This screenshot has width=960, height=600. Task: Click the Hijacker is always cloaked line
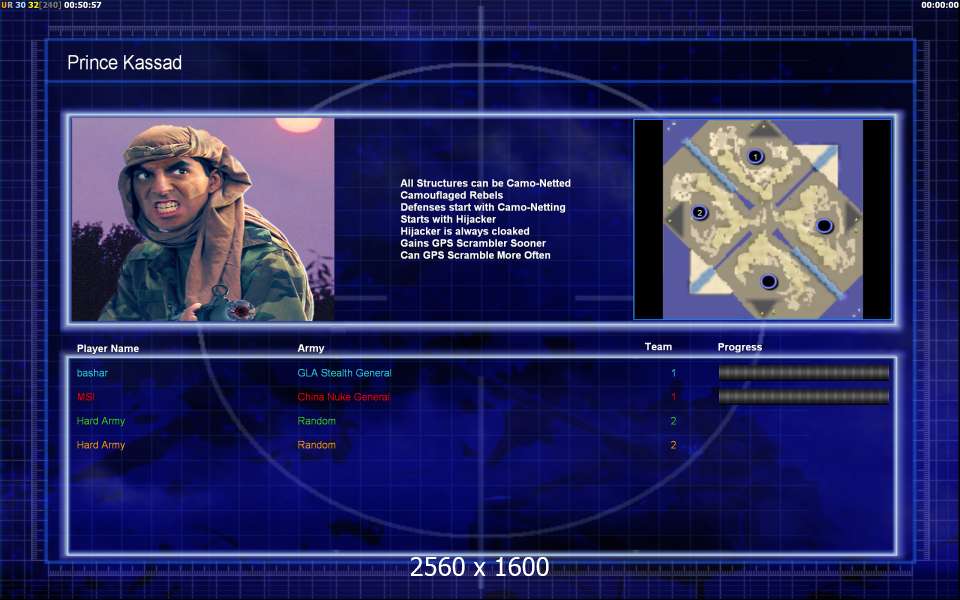(x=465, y=231)
